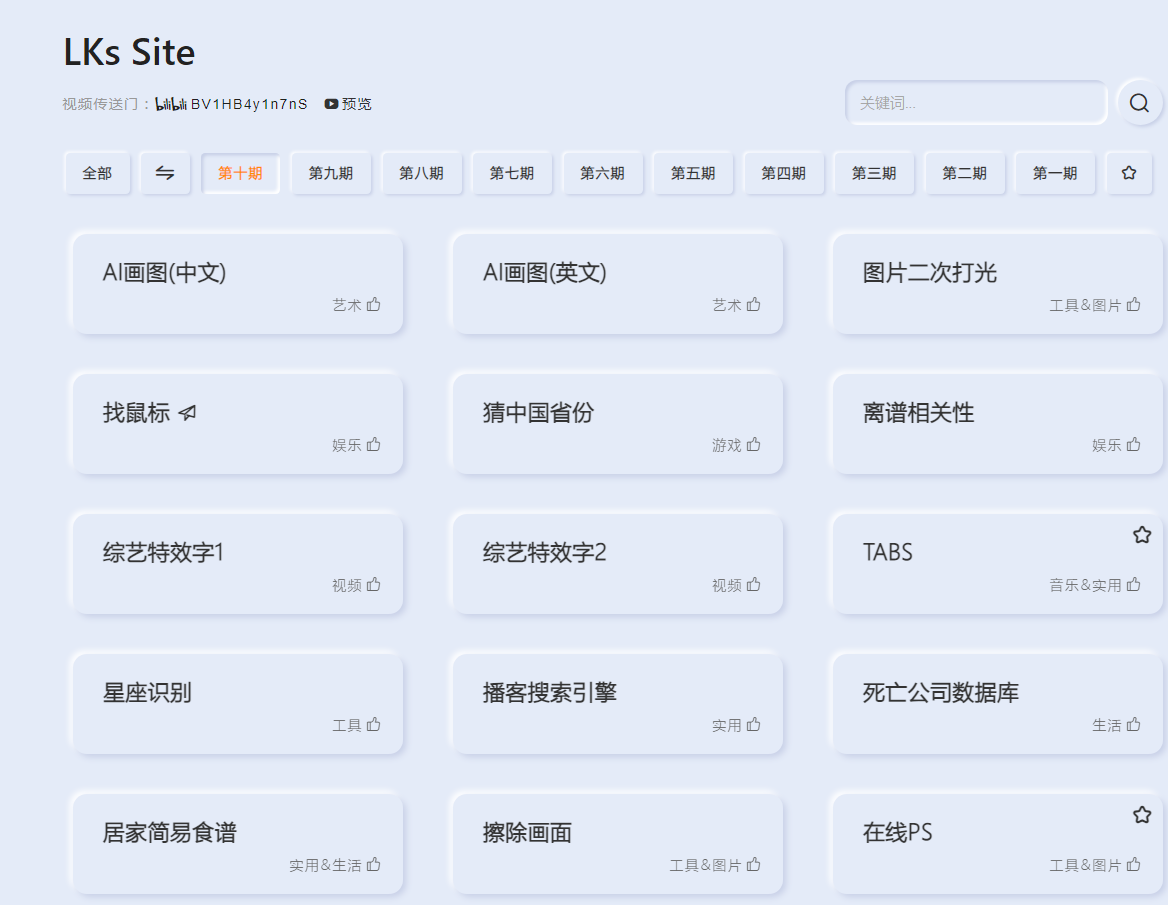Image resolution: width=1168 pixels, height=905 pixels.
Task: Click the 生活 tag on 死亡公司数据库
Action: tap(1106, 725)
